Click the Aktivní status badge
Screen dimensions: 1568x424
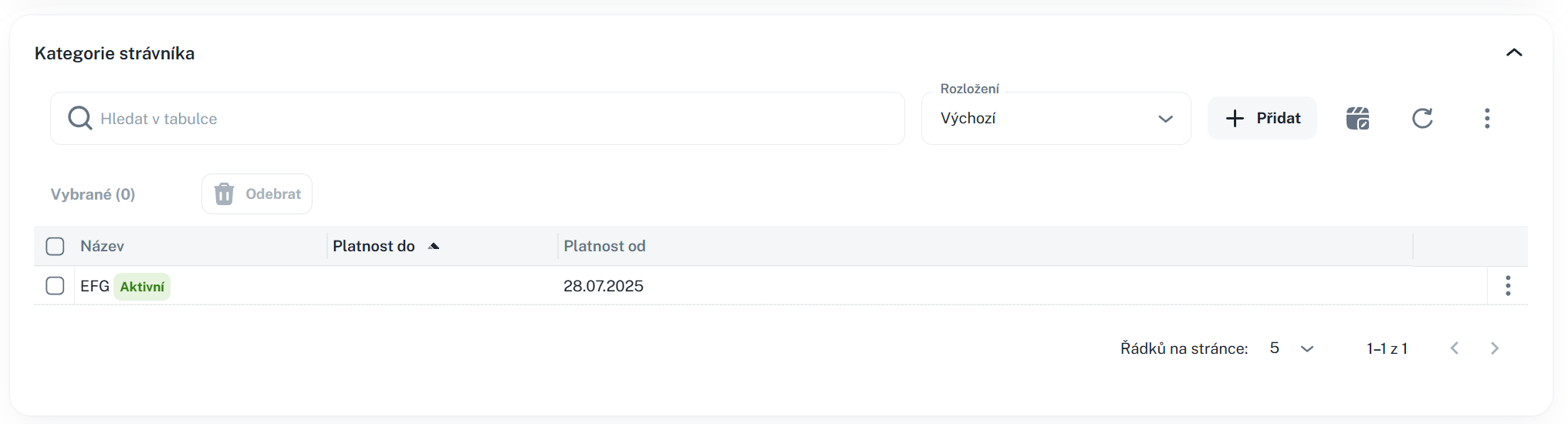tap(142, 287)
